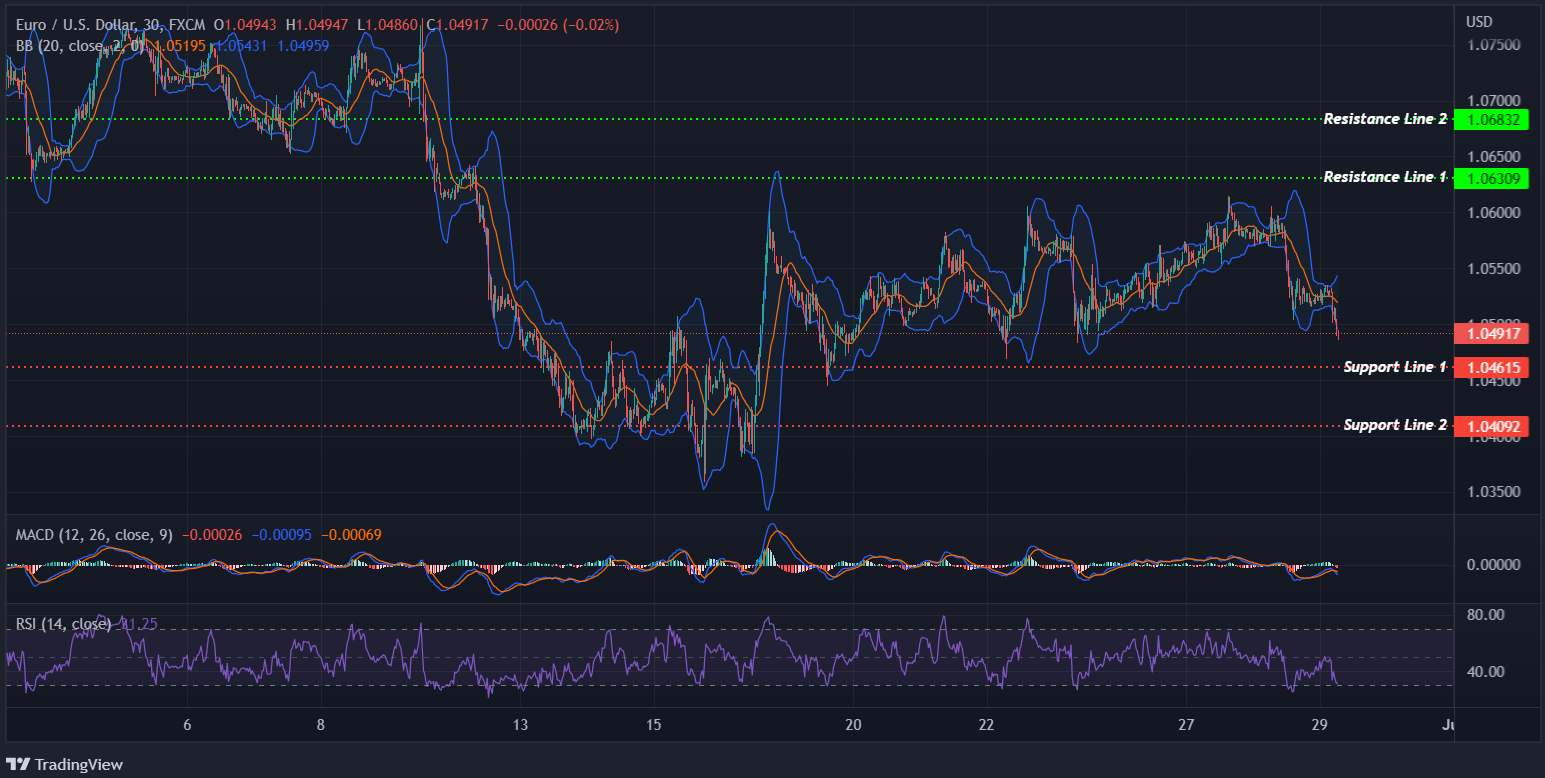Click the MACD value -0.00026 in the legend
The width and height of the screenshot is (1545, 778).
[x=212, y=535]
